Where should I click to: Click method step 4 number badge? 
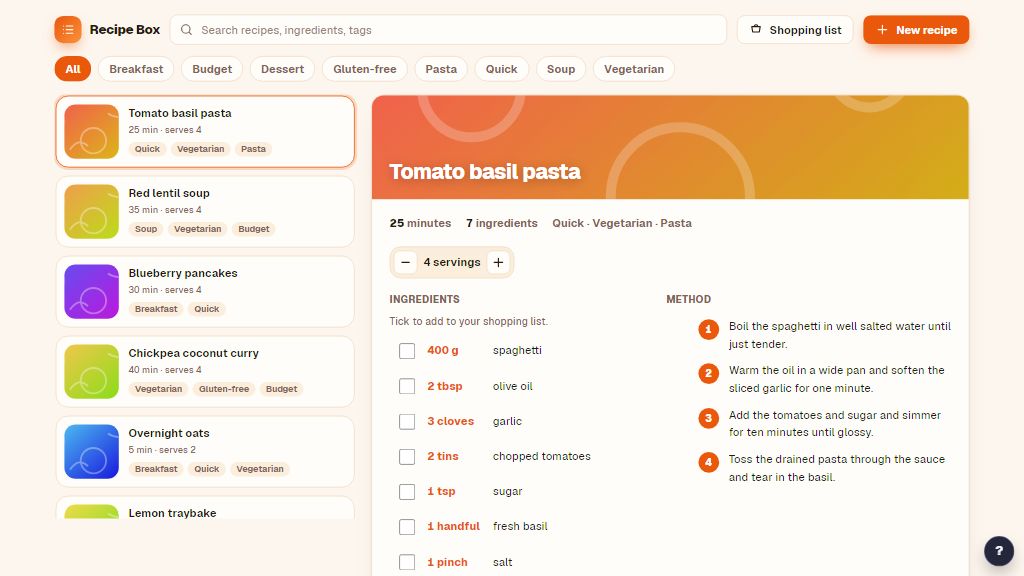[x=709, y=462]
